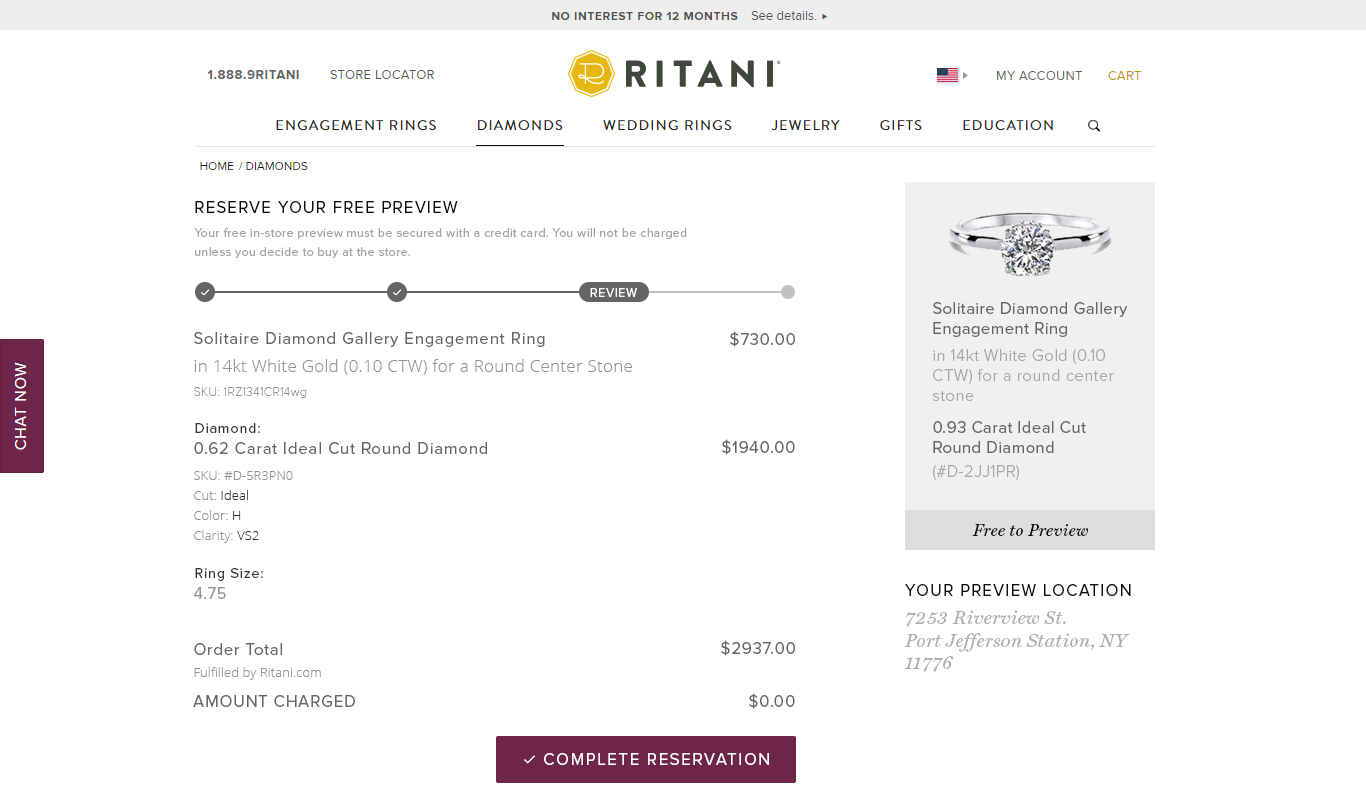This screenshot has width=1366, height=800.
Task: Switch to the DIAMONDS navigation tab
Action: [520, 125]
